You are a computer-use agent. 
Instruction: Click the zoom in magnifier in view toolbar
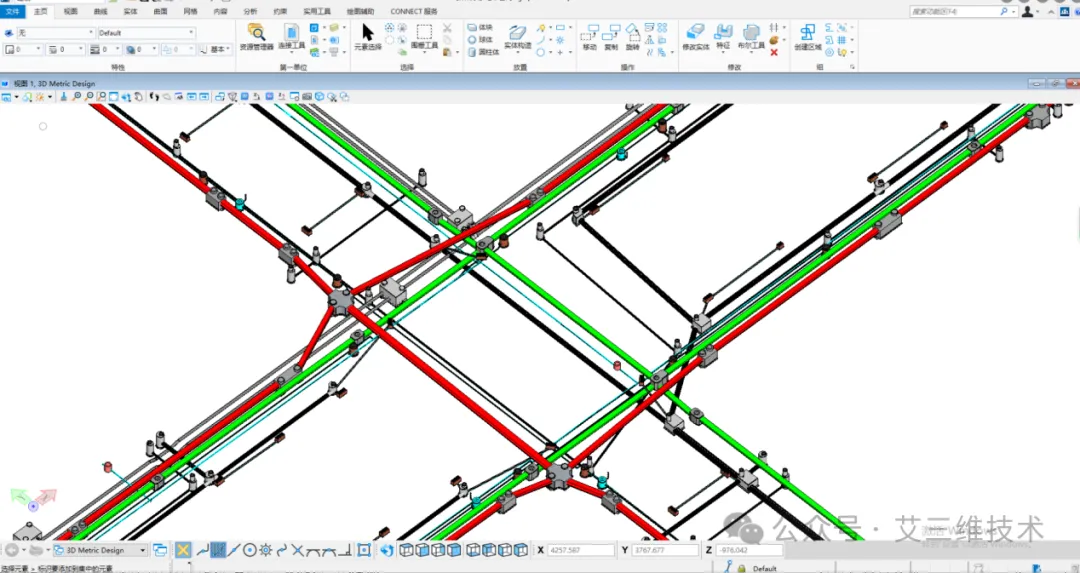(x=77, y=96)
